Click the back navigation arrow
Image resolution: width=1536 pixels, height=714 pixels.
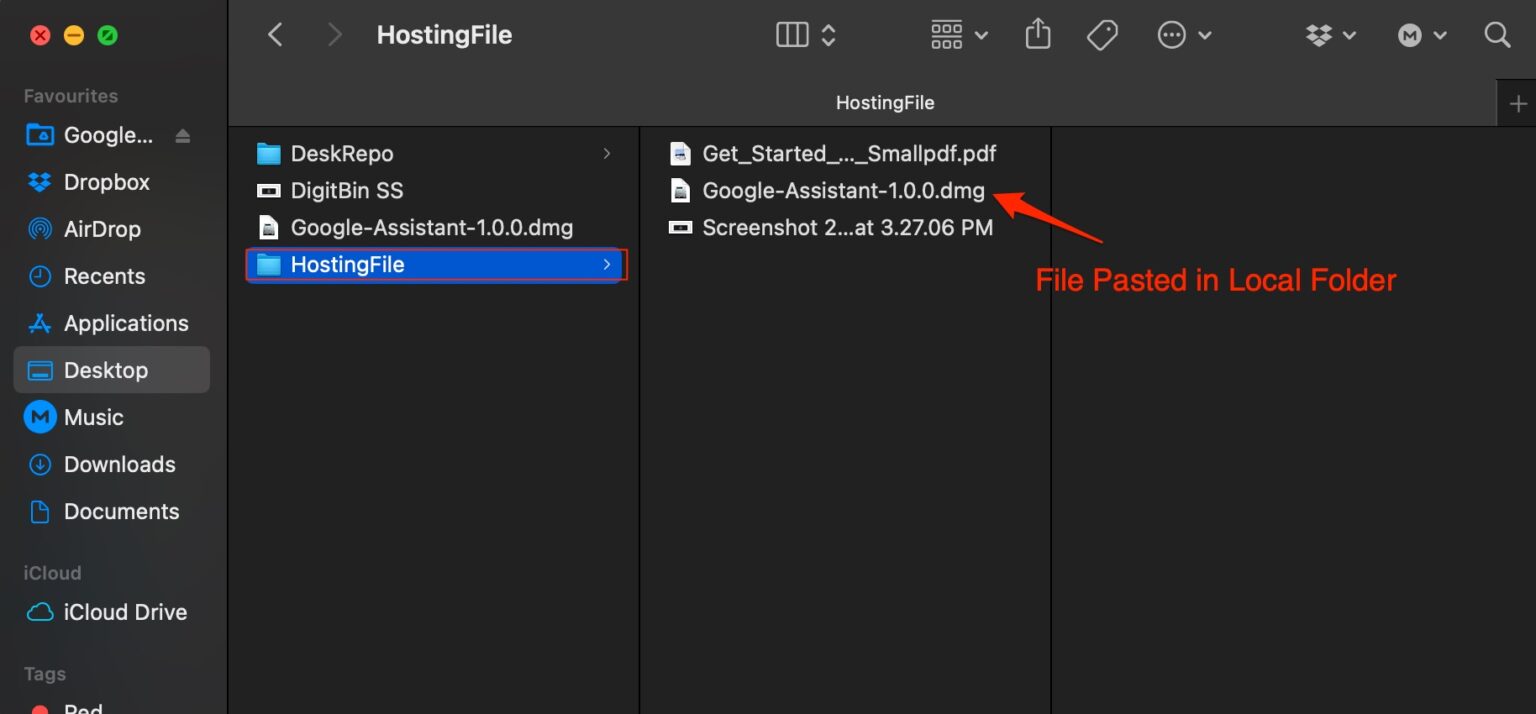[275, 34]
